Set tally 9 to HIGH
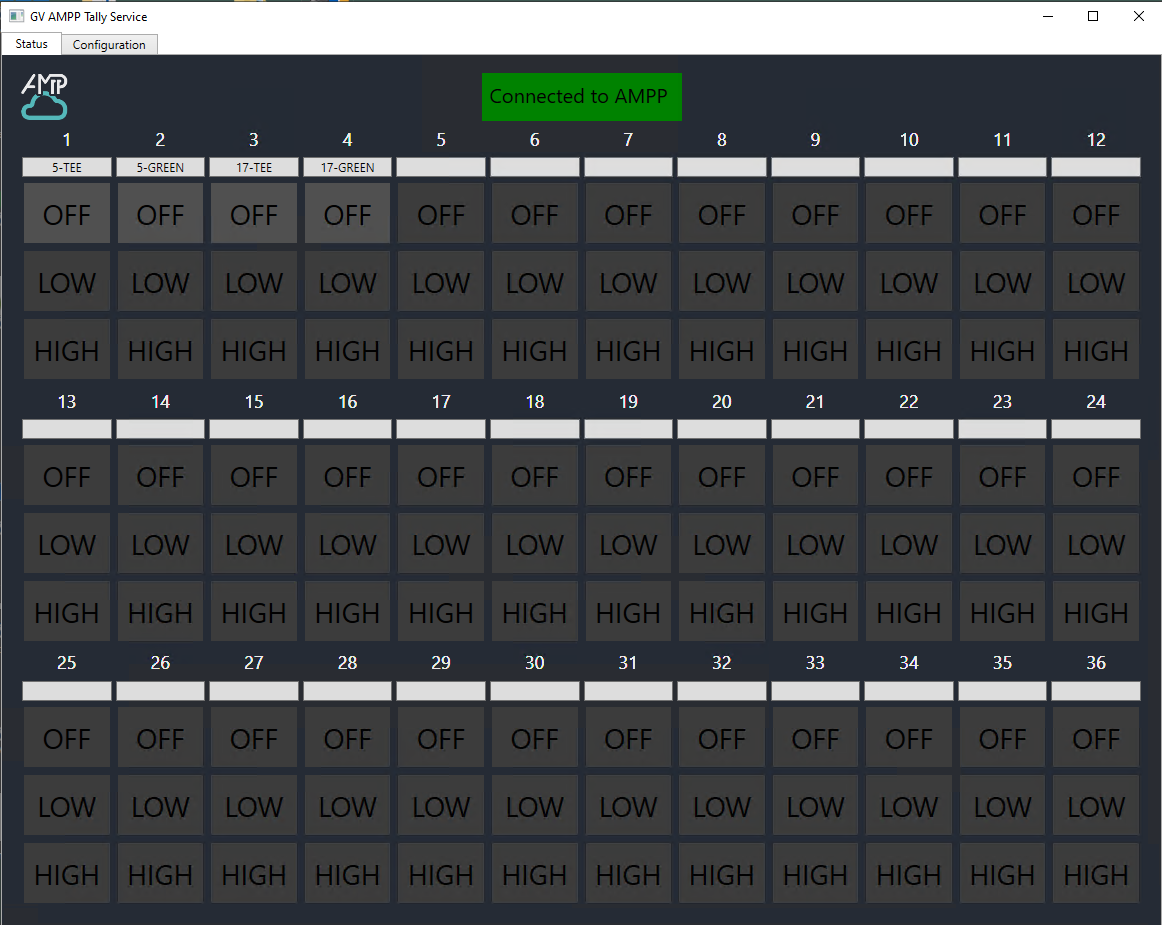Image resolution: width=1162 pixels, height=925 pixels. [x=815, y=349]
